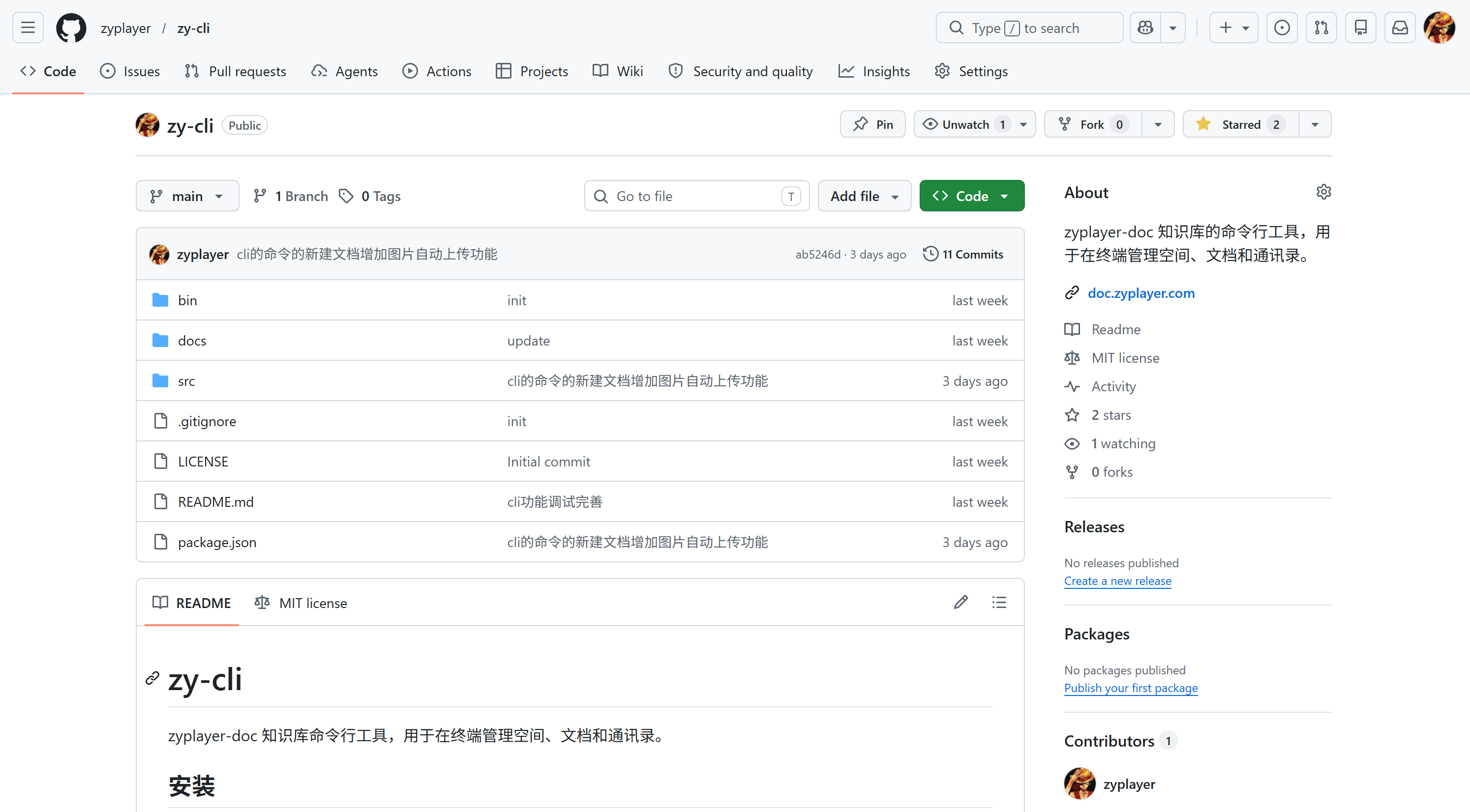Open the Projects tab
This screenshot has width=1470, height=812.
point(532,71)
